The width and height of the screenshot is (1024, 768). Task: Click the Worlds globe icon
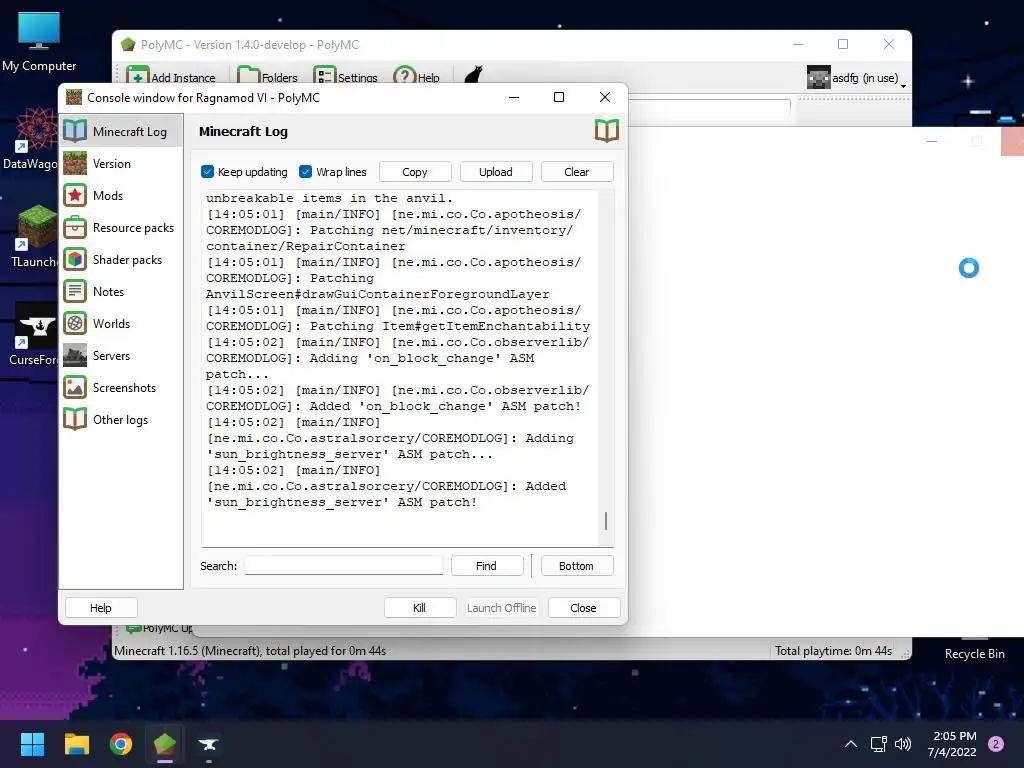tap(75, 323)
